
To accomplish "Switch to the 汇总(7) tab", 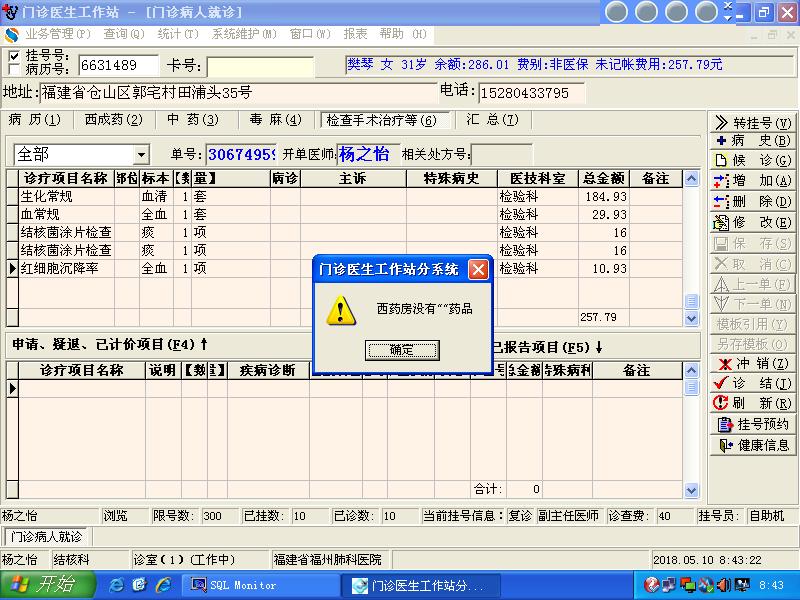I will [492, 120].
